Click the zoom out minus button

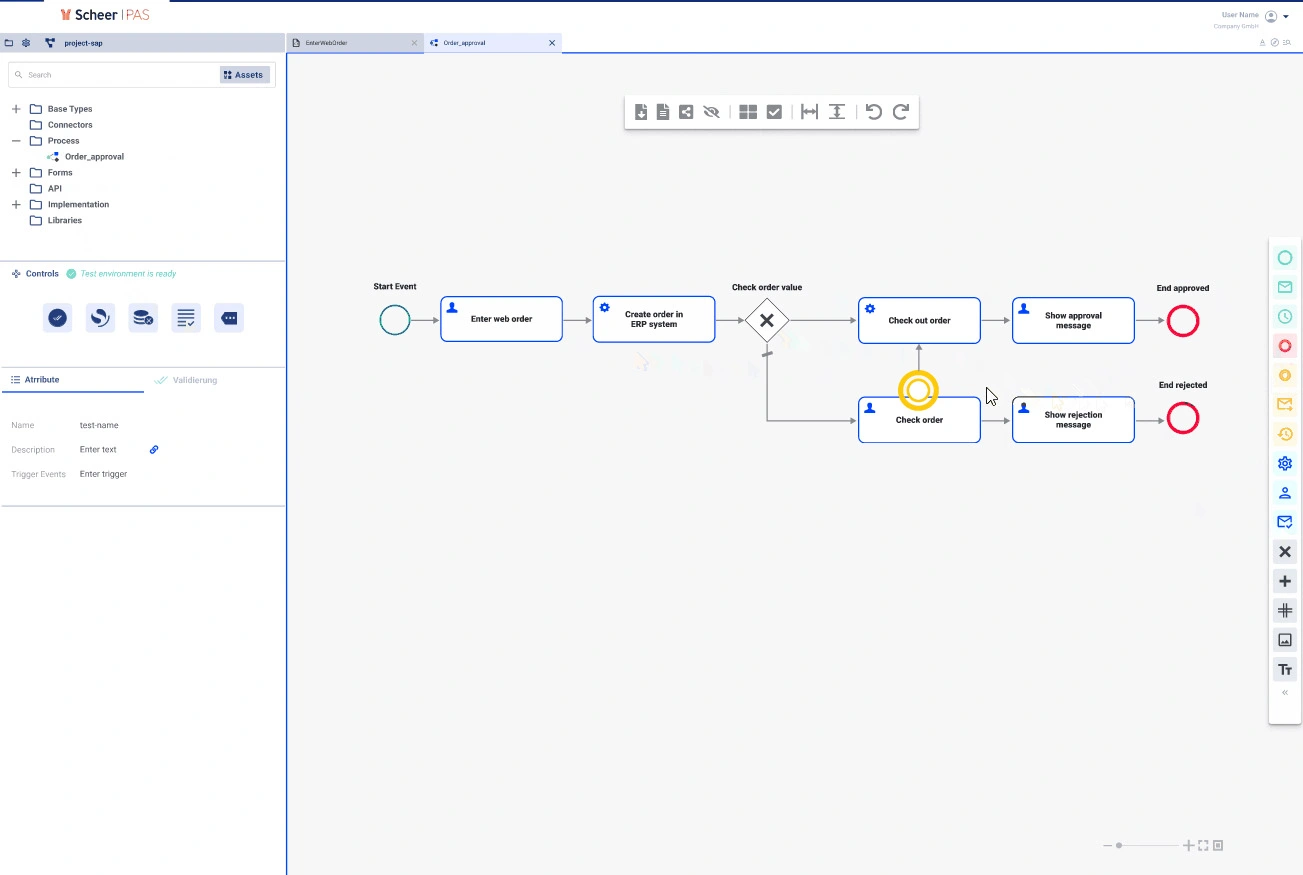click(x=1108, y=846)
